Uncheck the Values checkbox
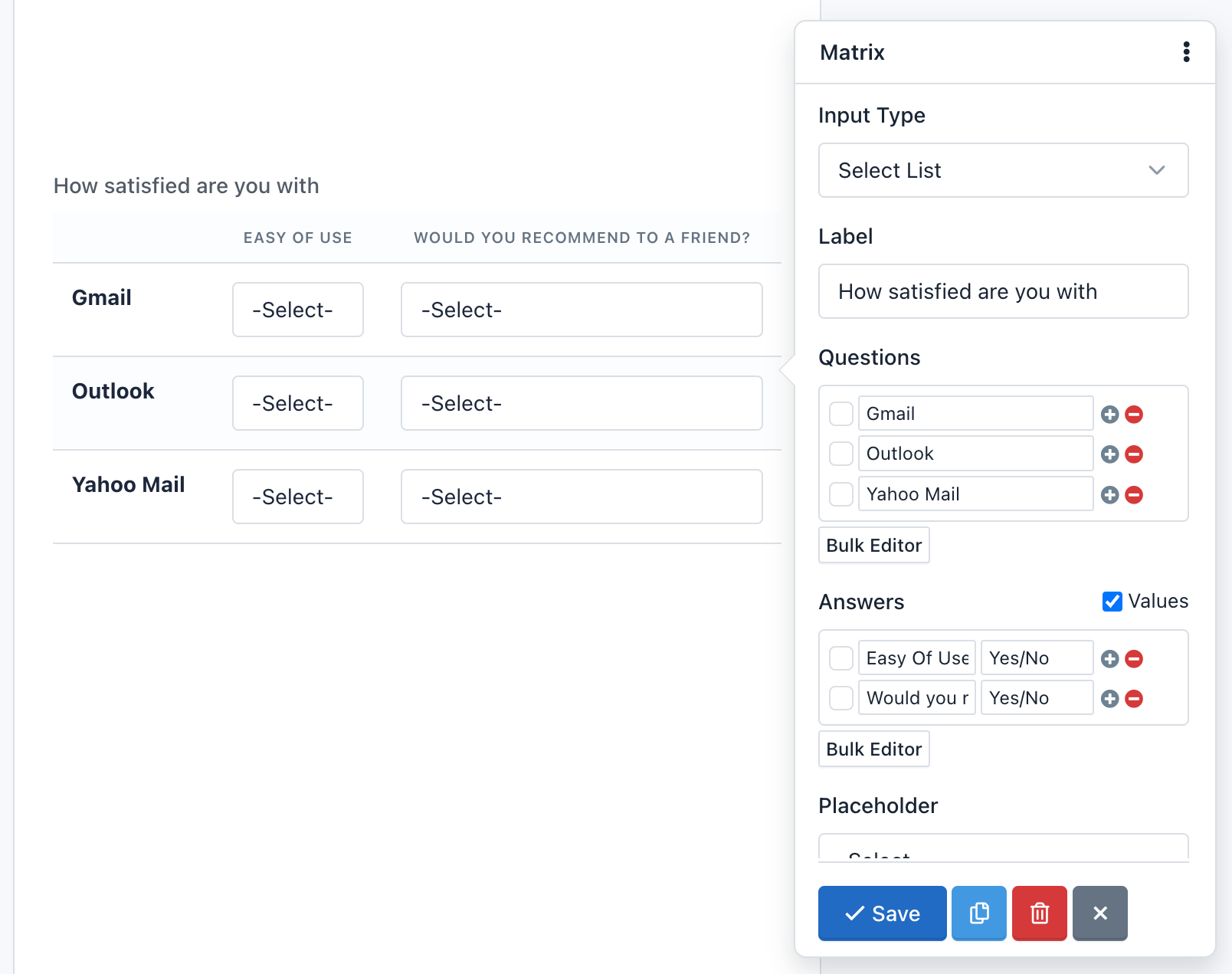Image resolution: width=1232 pixels, height=974 pixels. point(1112,602)
